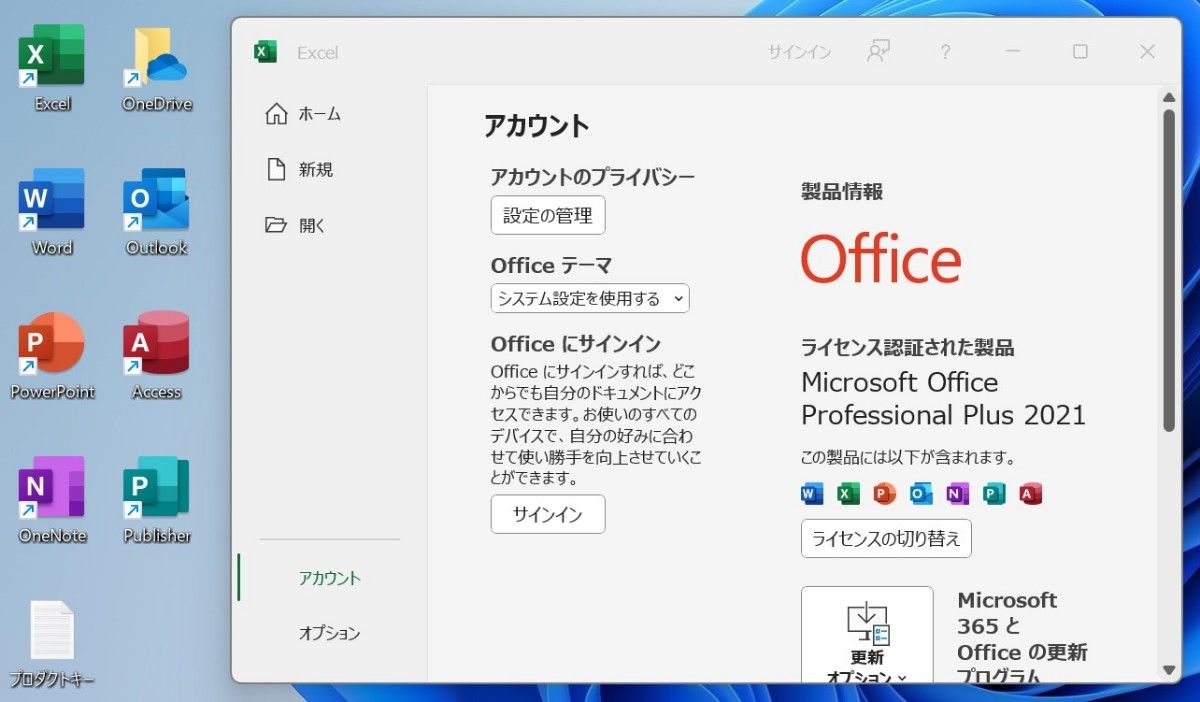
Task: Click the small Publisher icon under included products
Action: pyautogui.click(x=993, y=493)
